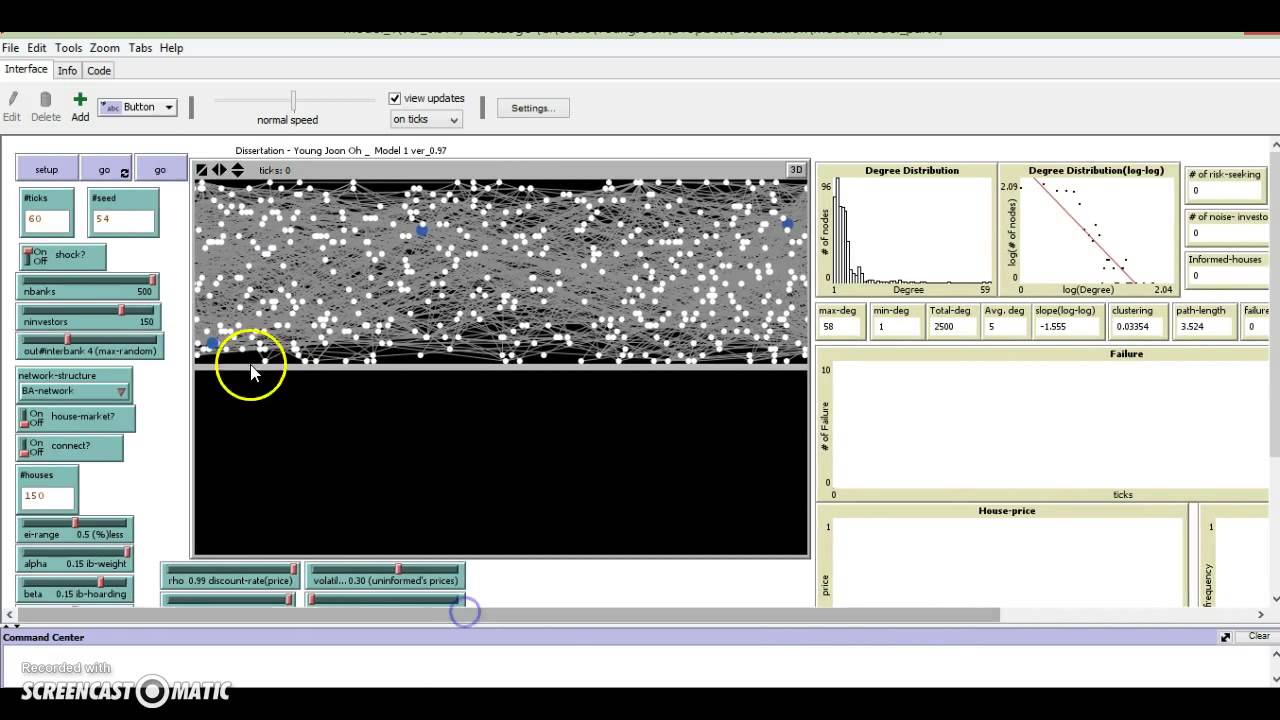The width and height of the screenshot is (1280, 720).
Task: Open the Tools menu
Action: click(x=68, y=47)
